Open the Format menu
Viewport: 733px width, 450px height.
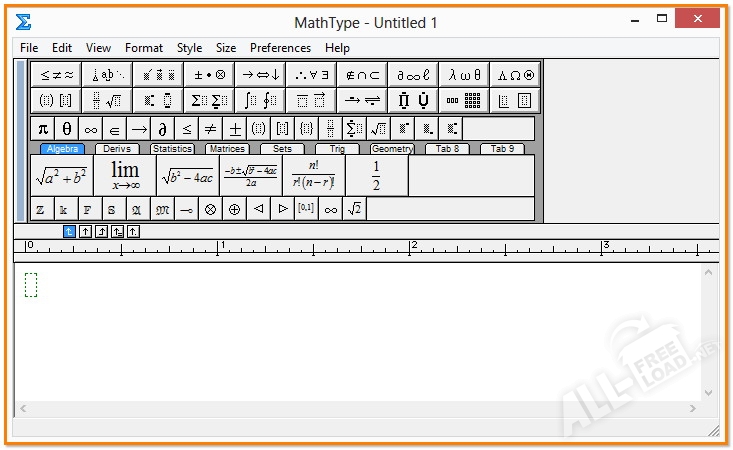pyautogui.click(x=144, y=47)
